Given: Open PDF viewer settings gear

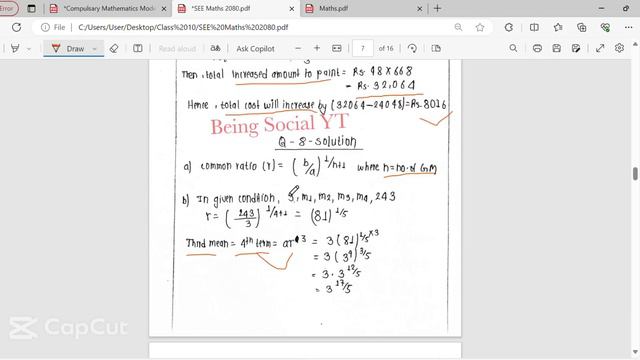Looking at the screenshot, I should coord(619,48).
